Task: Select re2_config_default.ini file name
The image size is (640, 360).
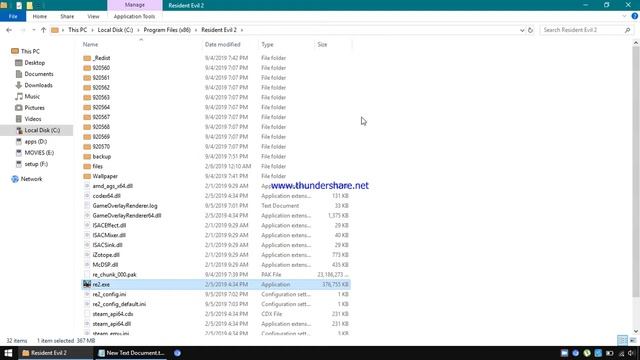Action: (119, 304)
